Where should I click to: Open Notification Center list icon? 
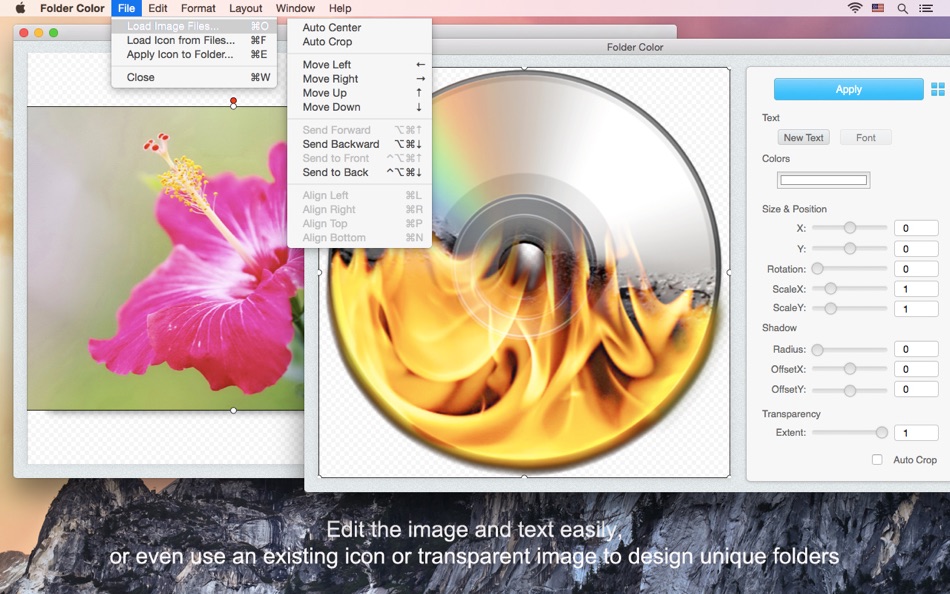coord(925,8)
